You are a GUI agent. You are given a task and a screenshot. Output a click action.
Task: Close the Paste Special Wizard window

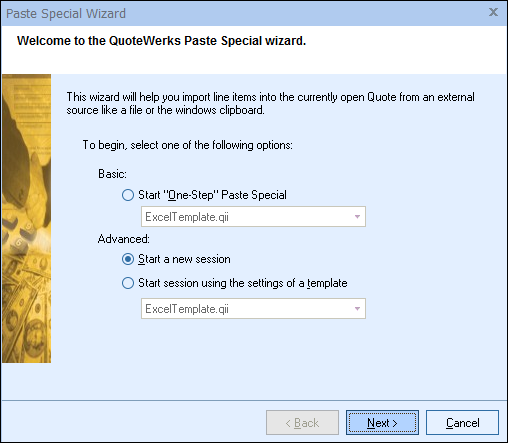493,12
